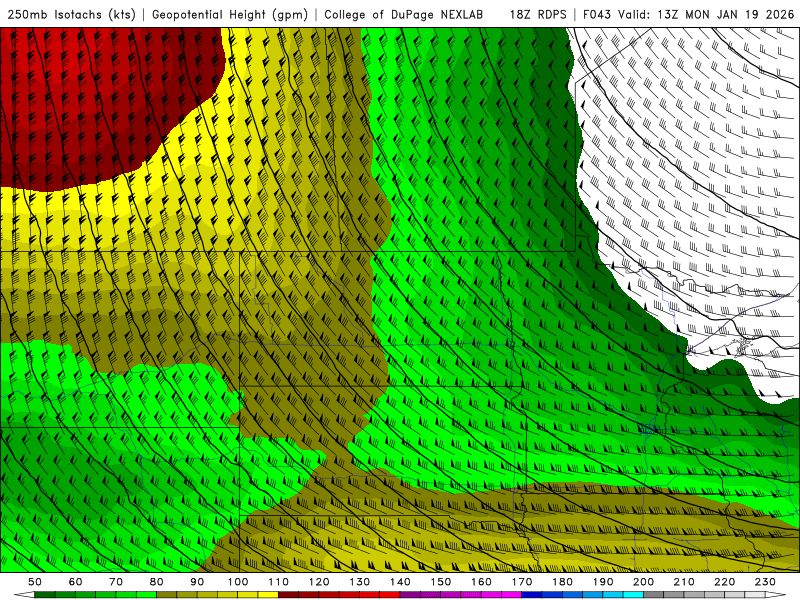Click the legend value 220

point(724,582)
